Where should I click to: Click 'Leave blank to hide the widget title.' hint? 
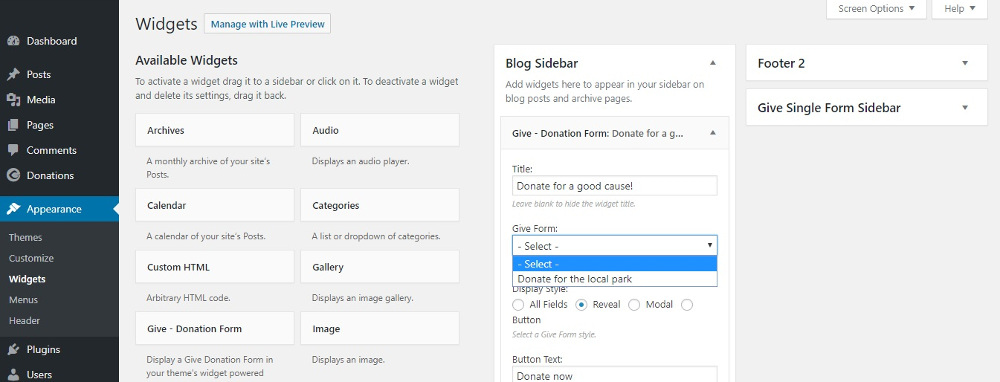point(574,204)
